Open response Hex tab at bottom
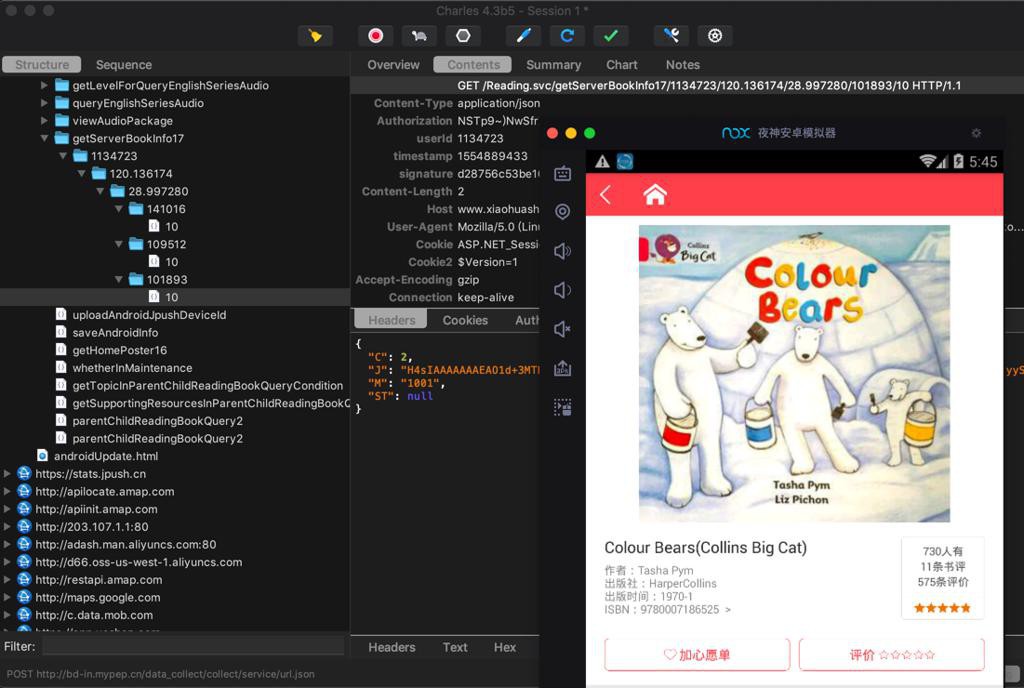This screenshot has height=688, width=1024. click(504, 647)
